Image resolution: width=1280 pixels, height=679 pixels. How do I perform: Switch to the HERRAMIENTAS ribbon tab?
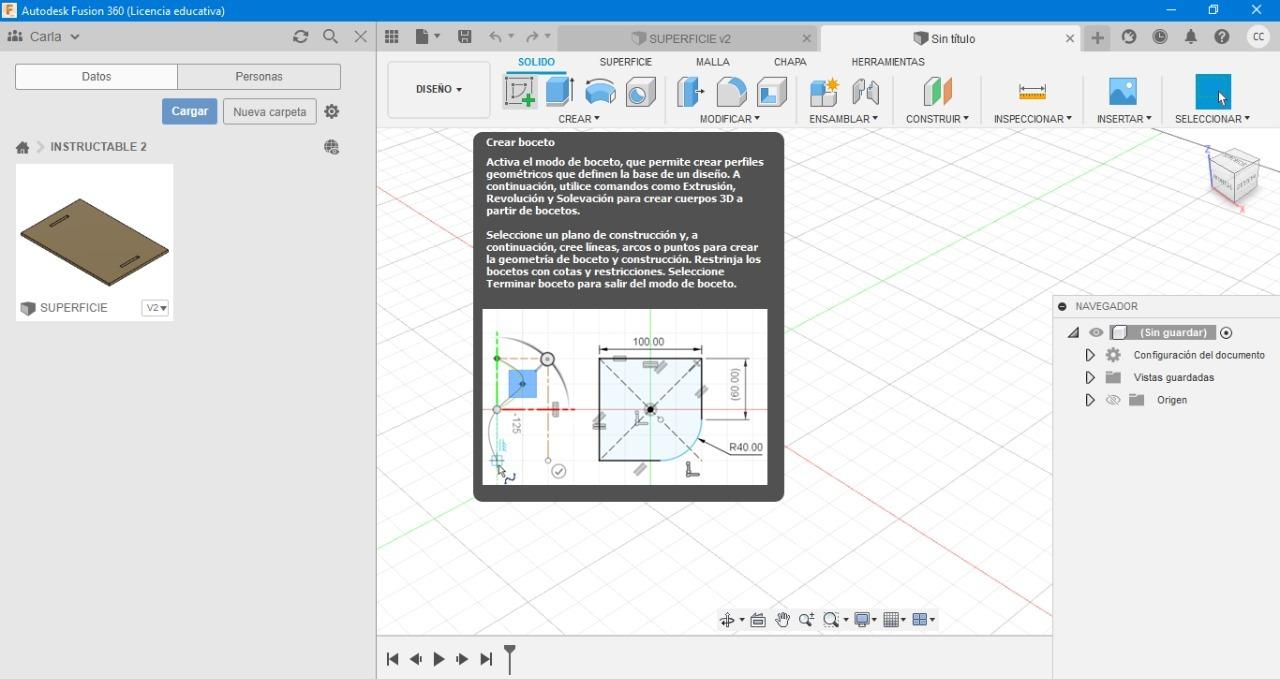(x=888, y=62)
